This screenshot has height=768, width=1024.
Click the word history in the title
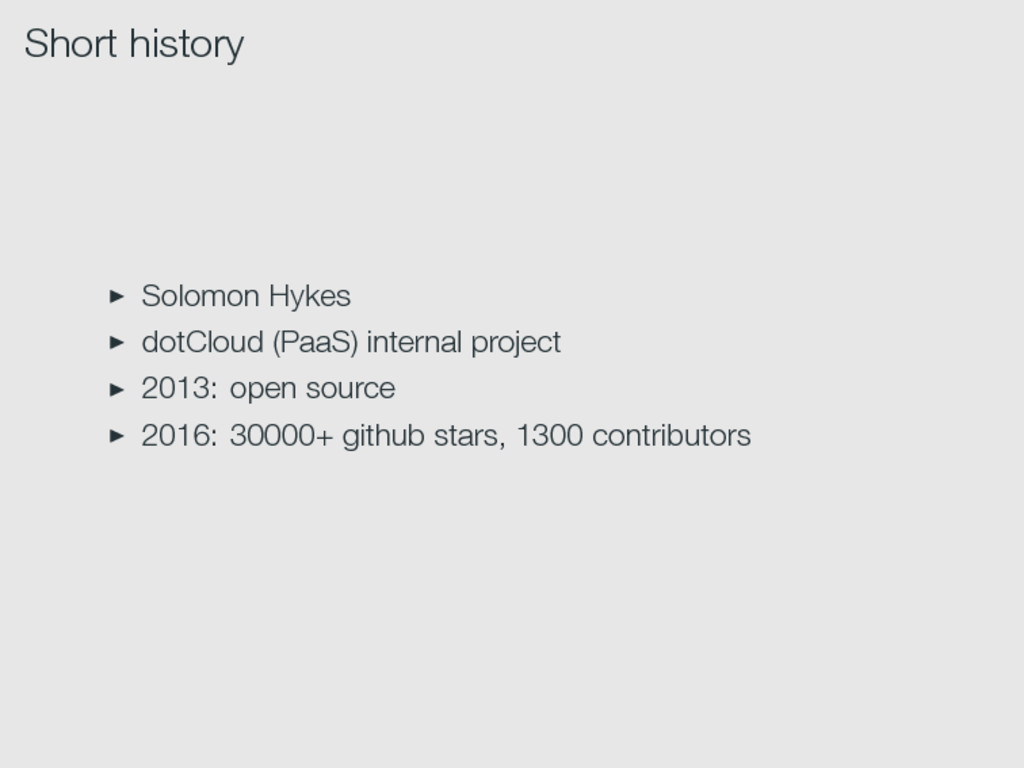tap(187, 46)
